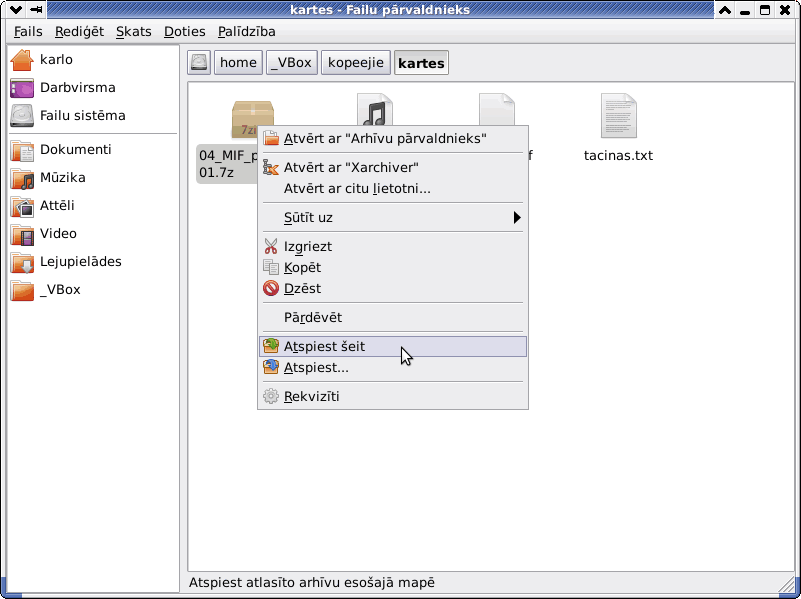Open the Attēli folder icon

22,206
